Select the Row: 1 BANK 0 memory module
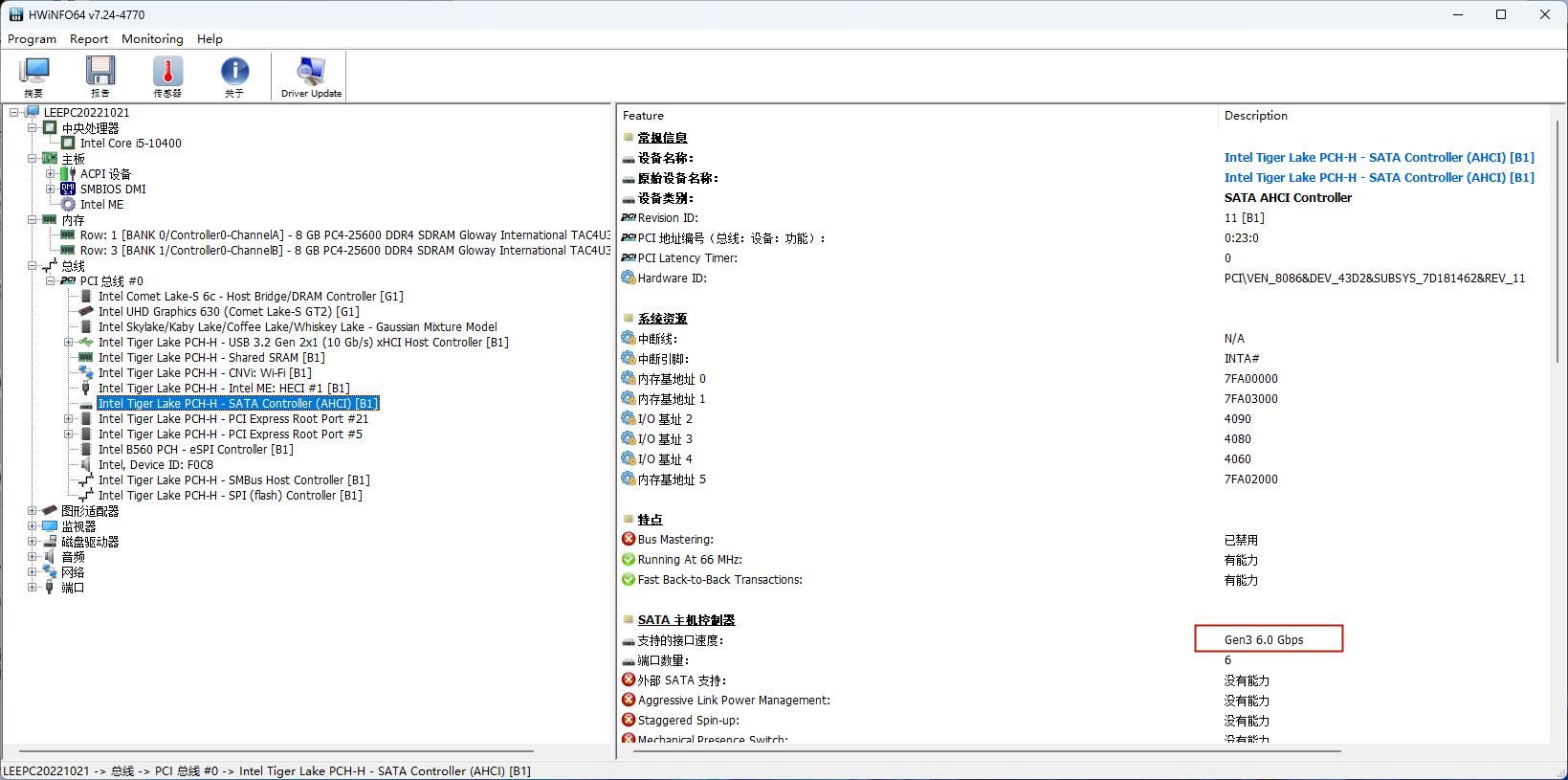The height and width of the screenshot is (780, 1568). [344, 235]
